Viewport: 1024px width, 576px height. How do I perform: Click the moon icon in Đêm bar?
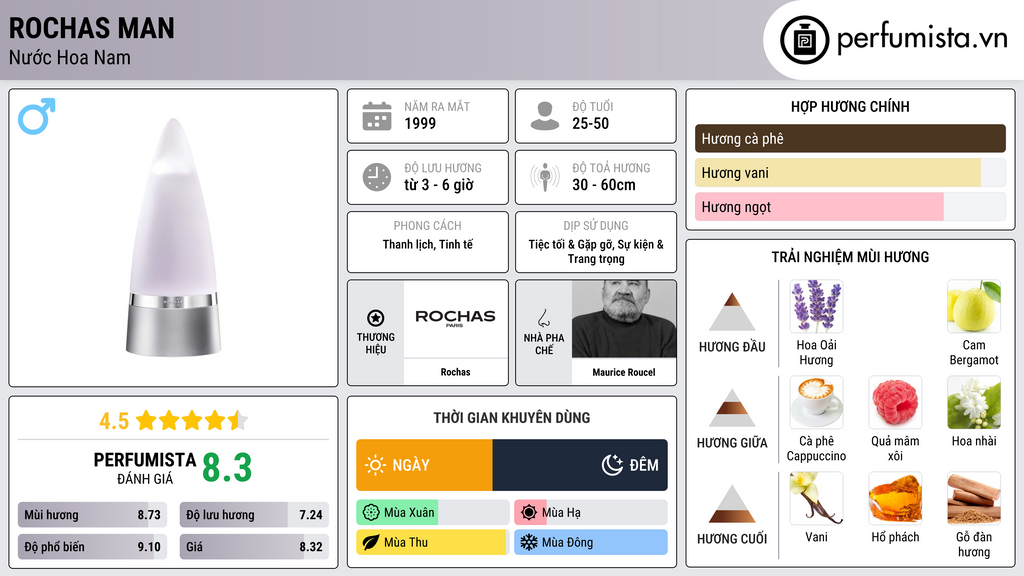(x=612, y=465)
